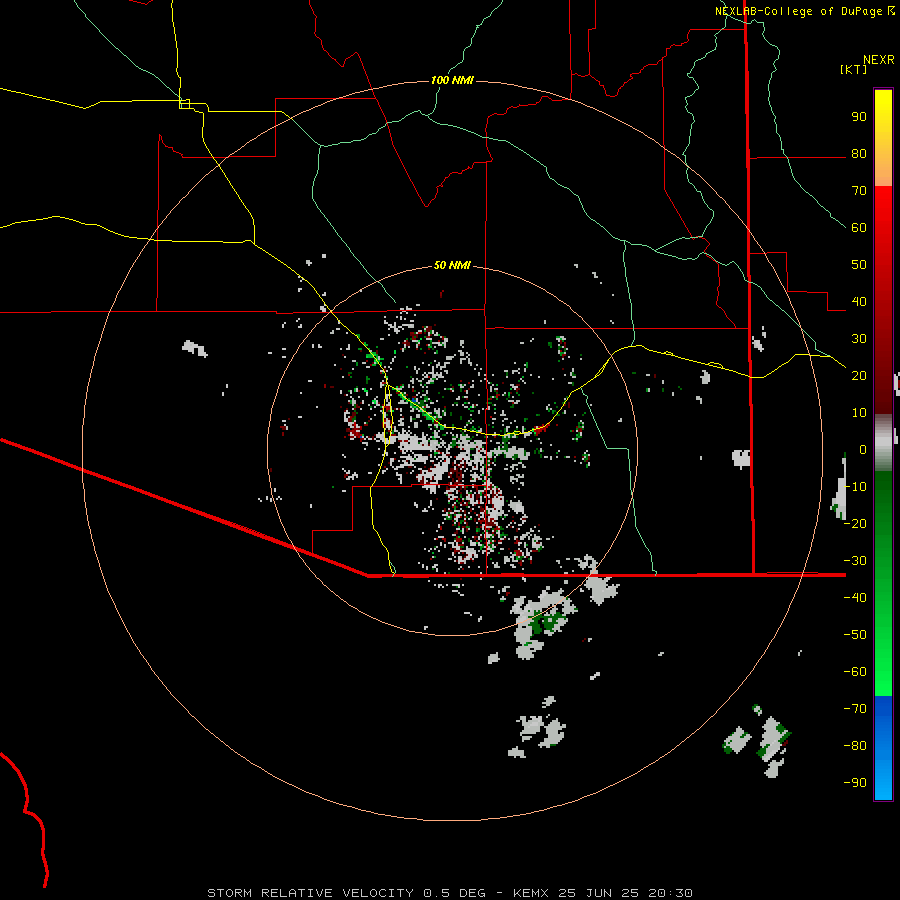Click the -90 value on the velocity scale
Screen dimensions: 900x900
coord(855,783)
